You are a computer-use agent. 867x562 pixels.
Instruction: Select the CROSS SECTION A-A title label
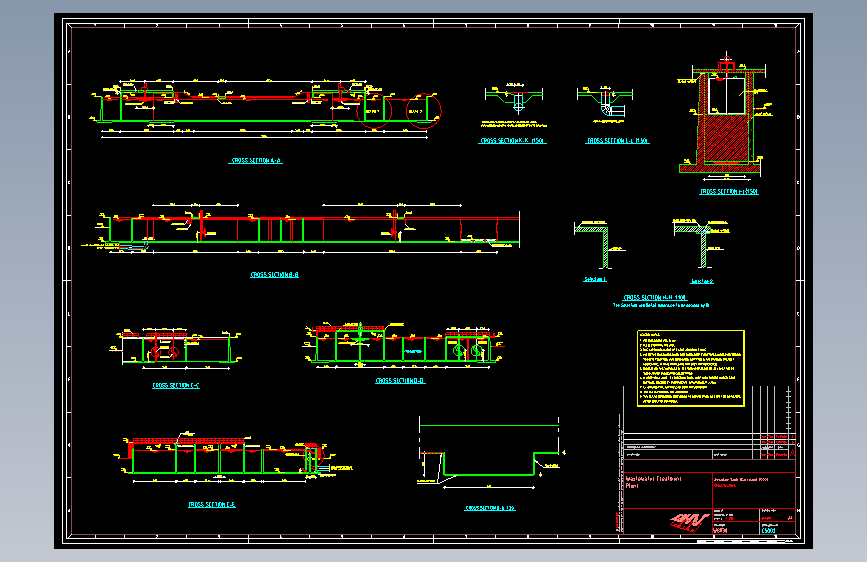click(x=256, y=161)
